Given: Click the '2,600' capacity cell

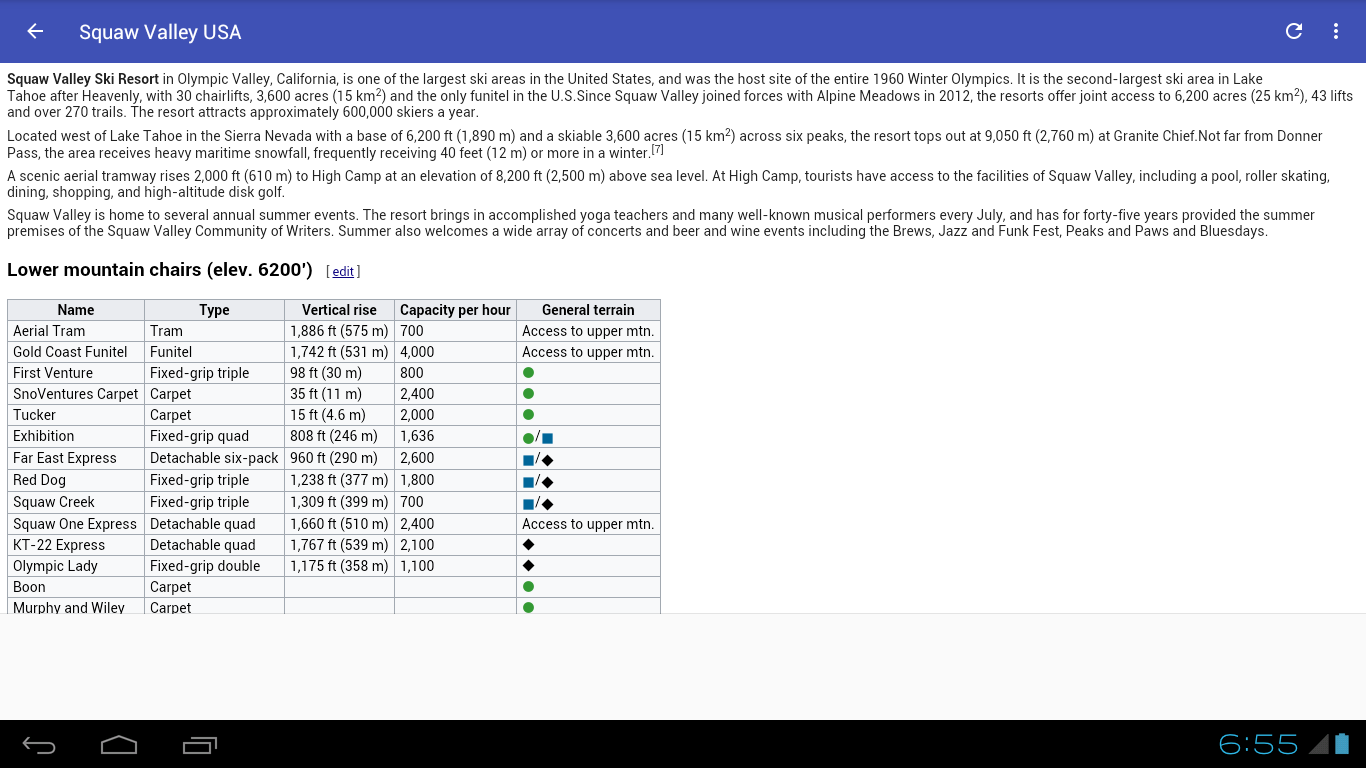Looking at the screenshot, I should (x=455, y=458).
